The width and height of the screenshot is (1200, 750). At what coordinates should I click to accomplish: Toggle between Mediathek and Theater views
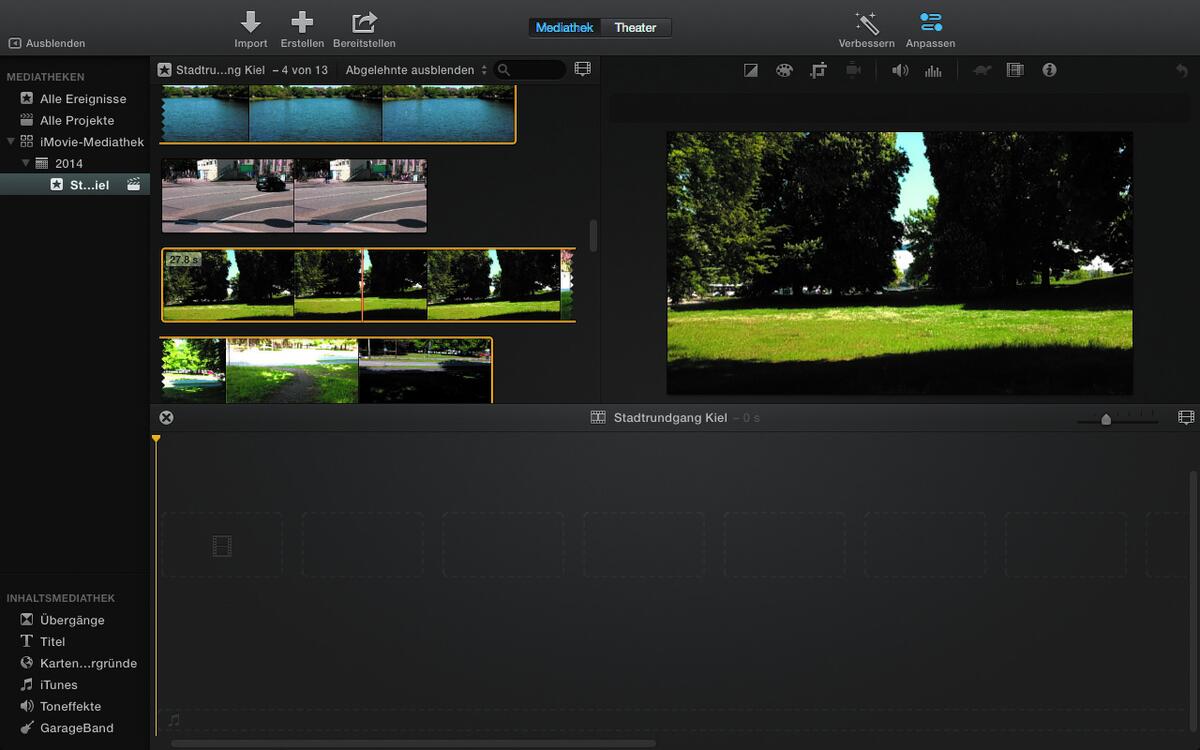(x=599, y=27)
